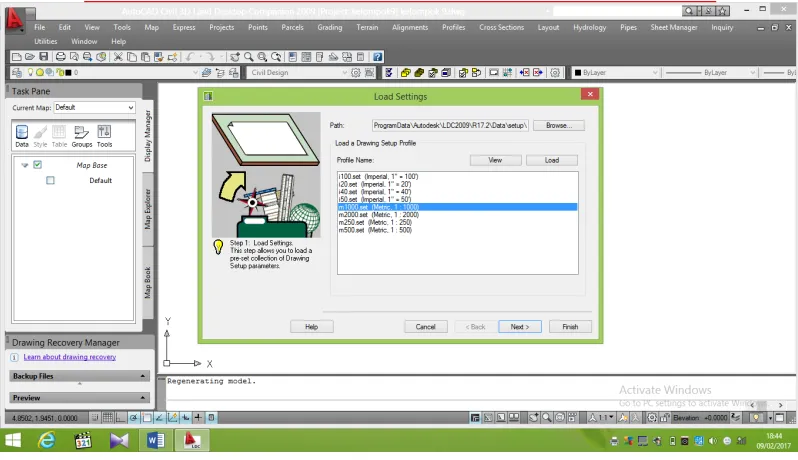This screenshot has height=460, width=798.
Task: Click Internet Explorer in the taskbar
Action: (x=47, y=440)
